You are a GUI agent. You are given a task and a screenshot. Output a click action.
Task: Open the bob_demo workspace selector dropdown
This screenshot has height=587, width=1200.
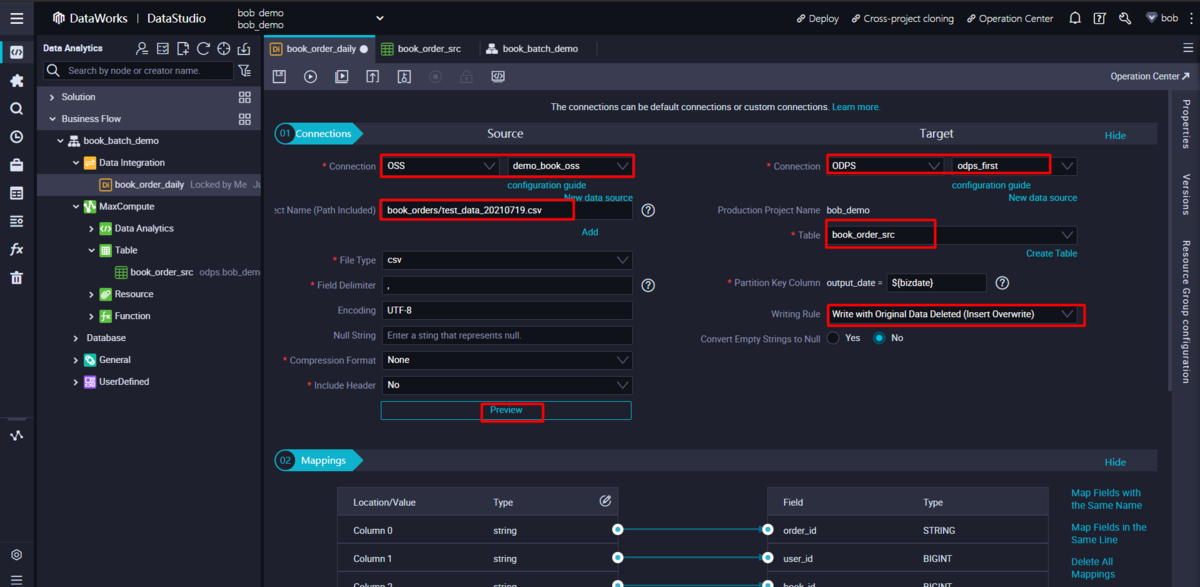(379, 18)
